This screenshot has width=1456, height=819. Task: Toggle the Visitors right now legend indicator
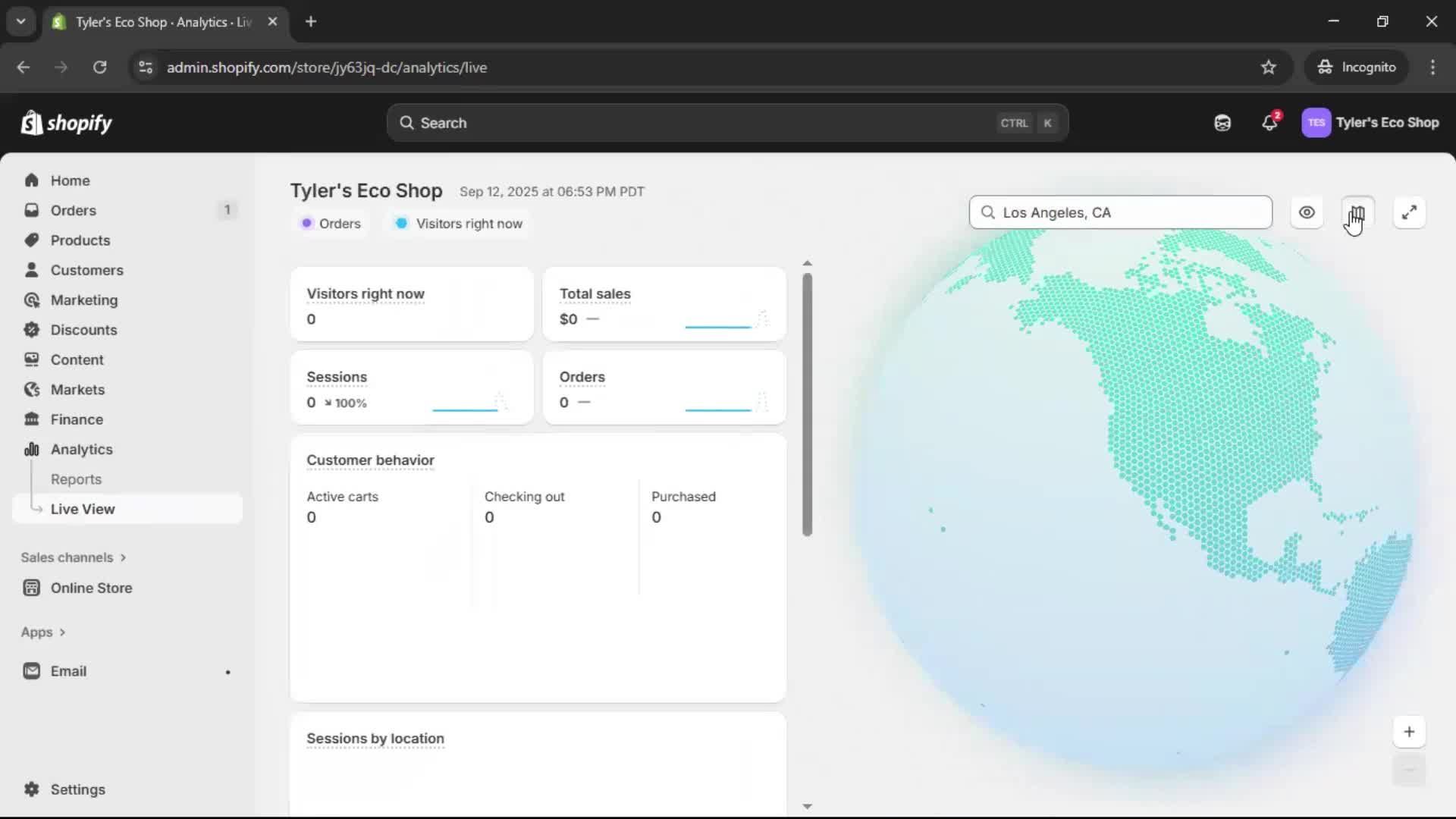458,223
